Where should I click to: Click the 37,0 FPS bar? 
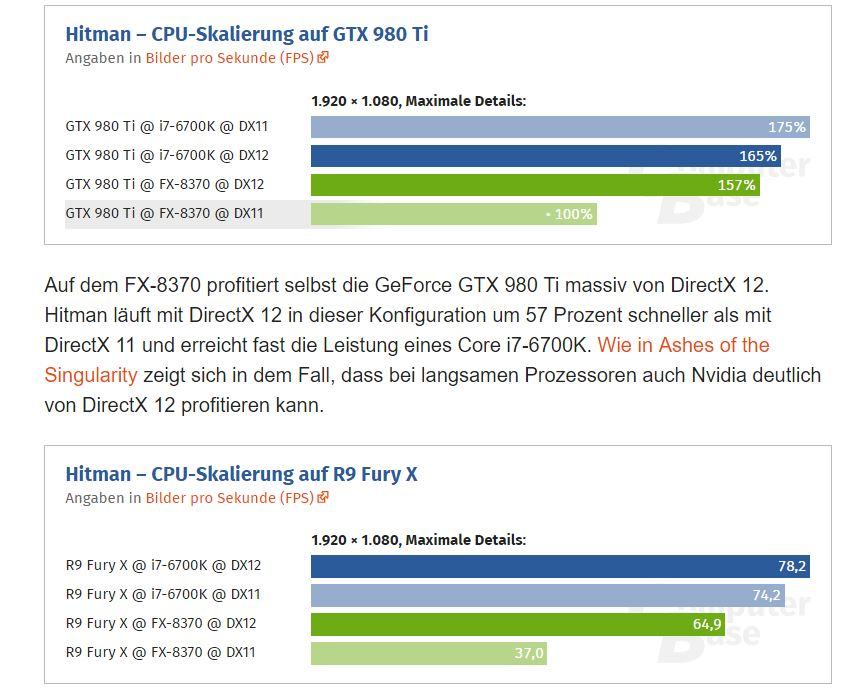428,653
